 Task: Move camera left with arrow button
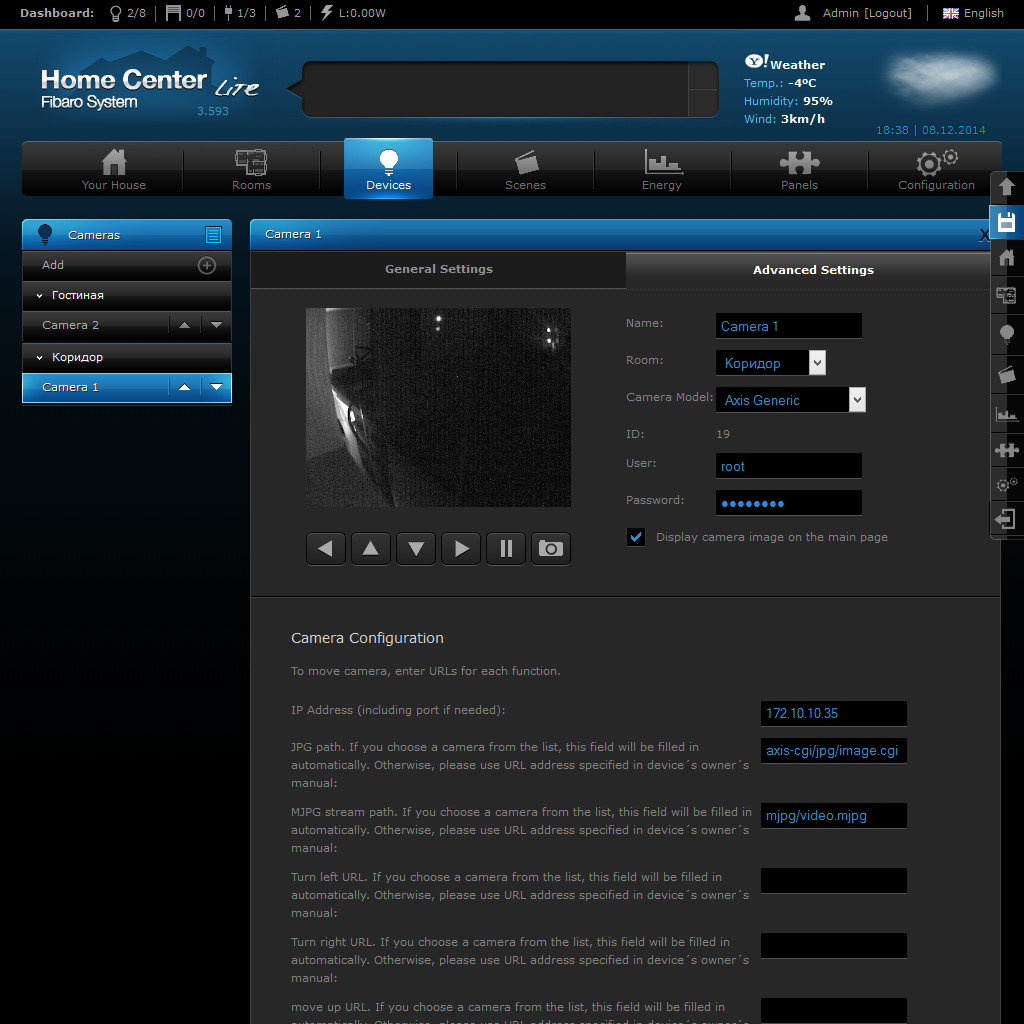coord(325,549)
